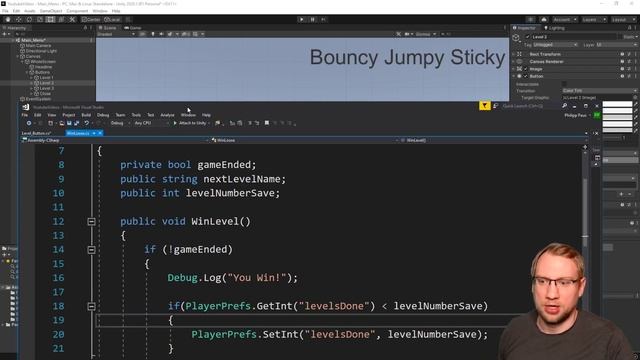Image resolution: width=640 pixels, height=360 pixels.
Task: Toggle the Image component enabled checkbox
Action: tap(526, 69)
